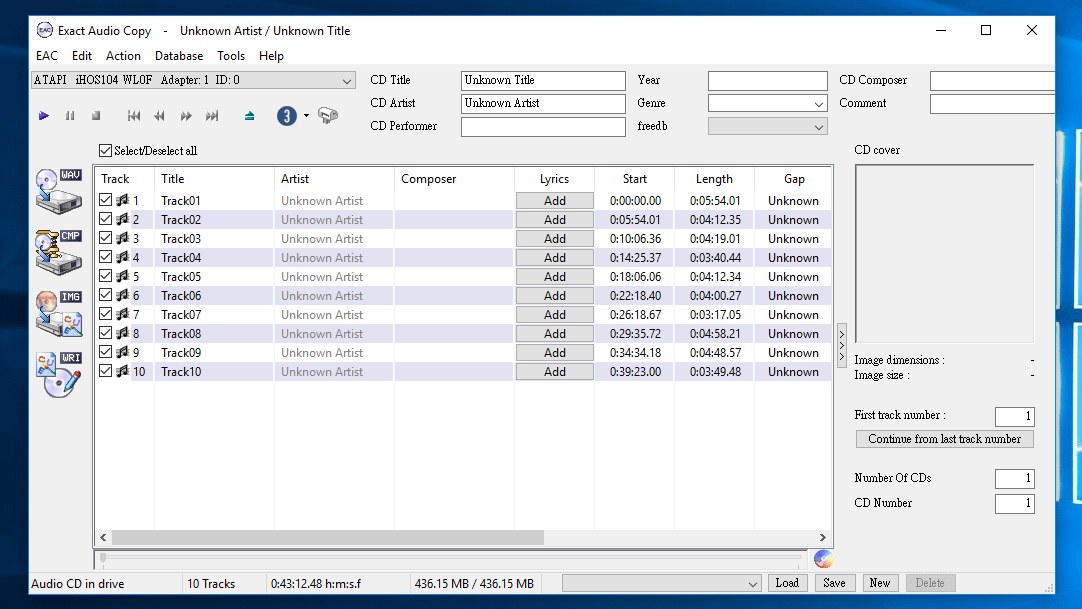Uncheck the checkbox for track 1

(x=106, y=200)
